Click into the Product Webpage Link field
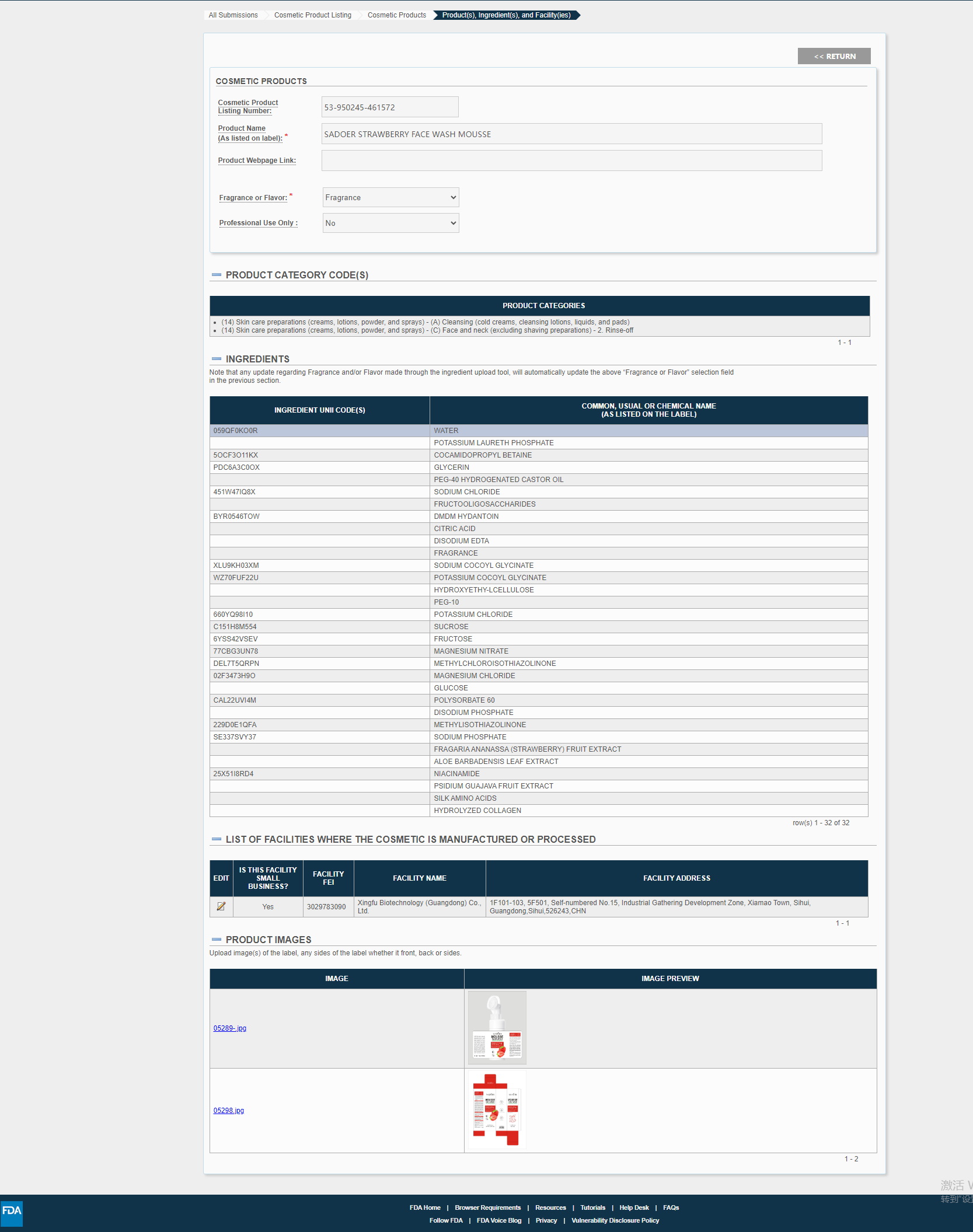This screenshot has height=1232, width=973. tap(572, 160)
